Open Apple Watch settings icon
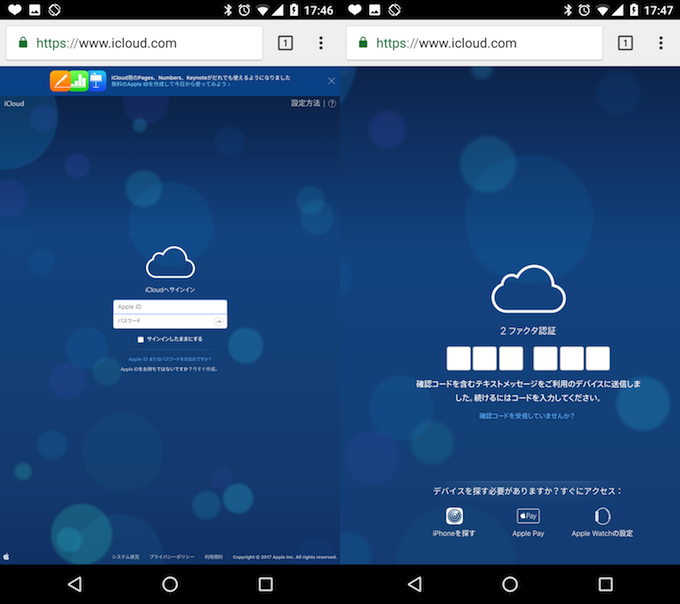 click(602, 516)
